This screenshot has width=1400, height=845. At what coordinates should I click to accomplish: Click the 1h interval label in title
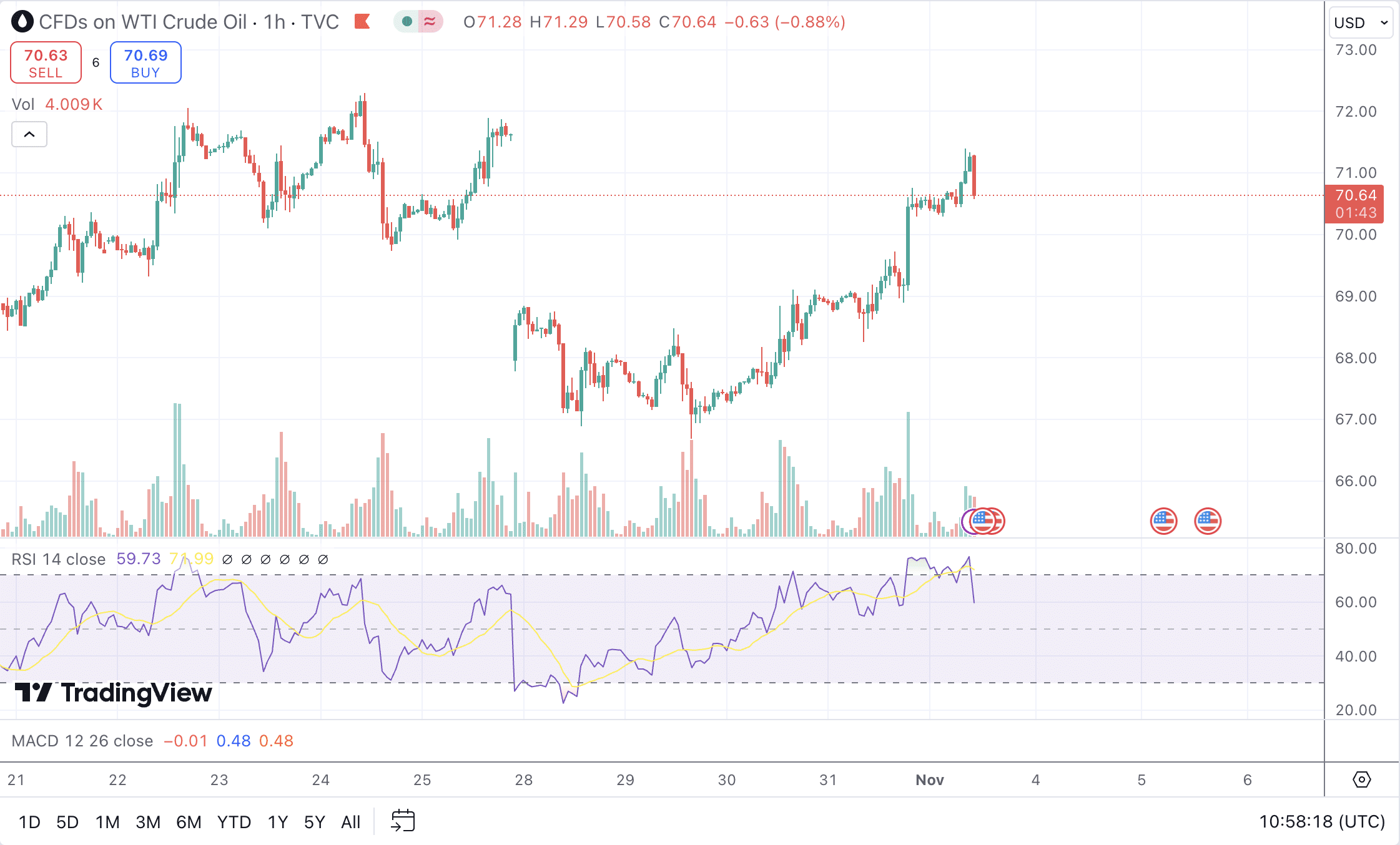click(x=275, y=22)
